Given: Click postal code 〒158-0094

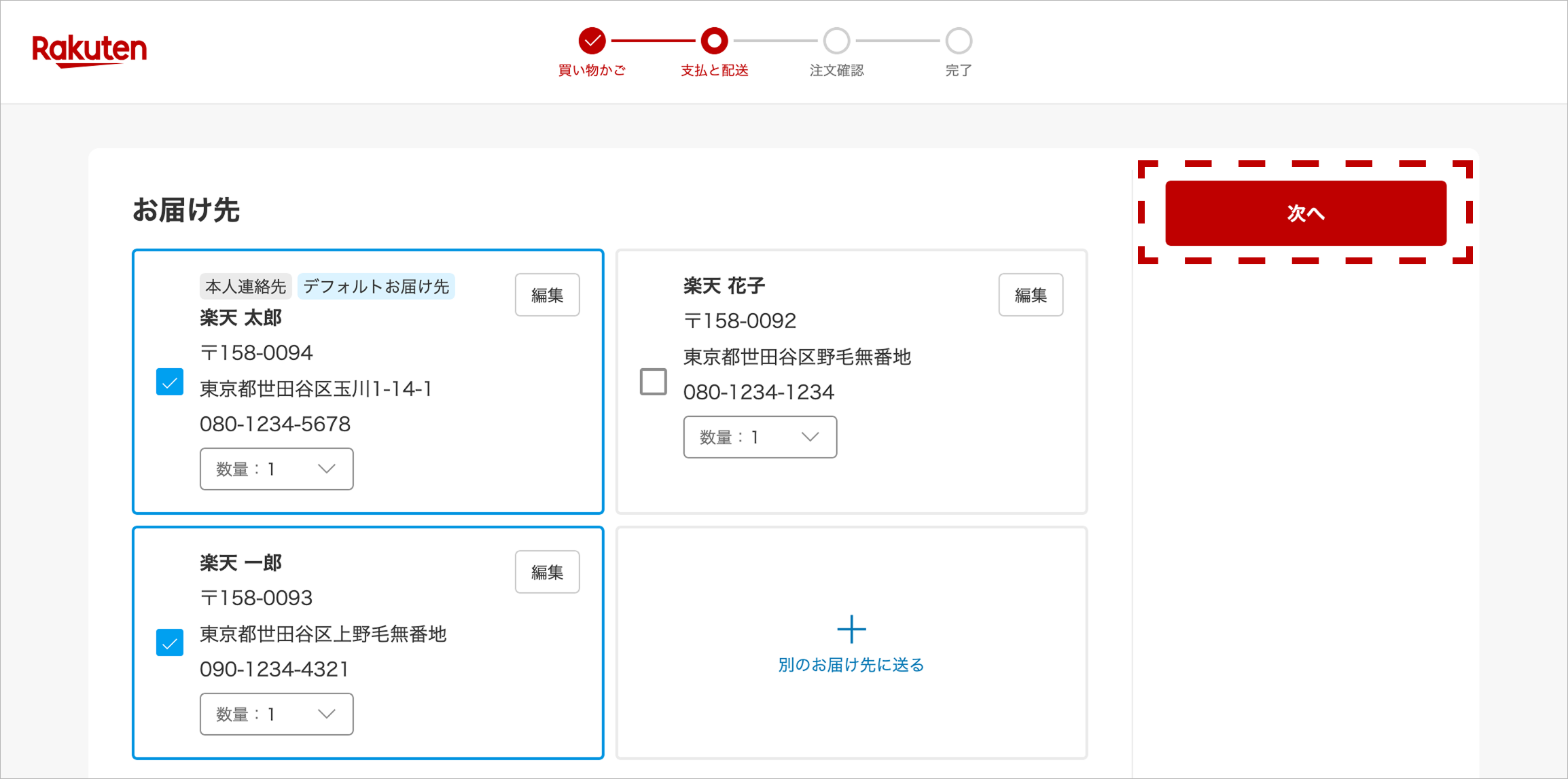Looking at the screenshot, I should click(257, 352).
